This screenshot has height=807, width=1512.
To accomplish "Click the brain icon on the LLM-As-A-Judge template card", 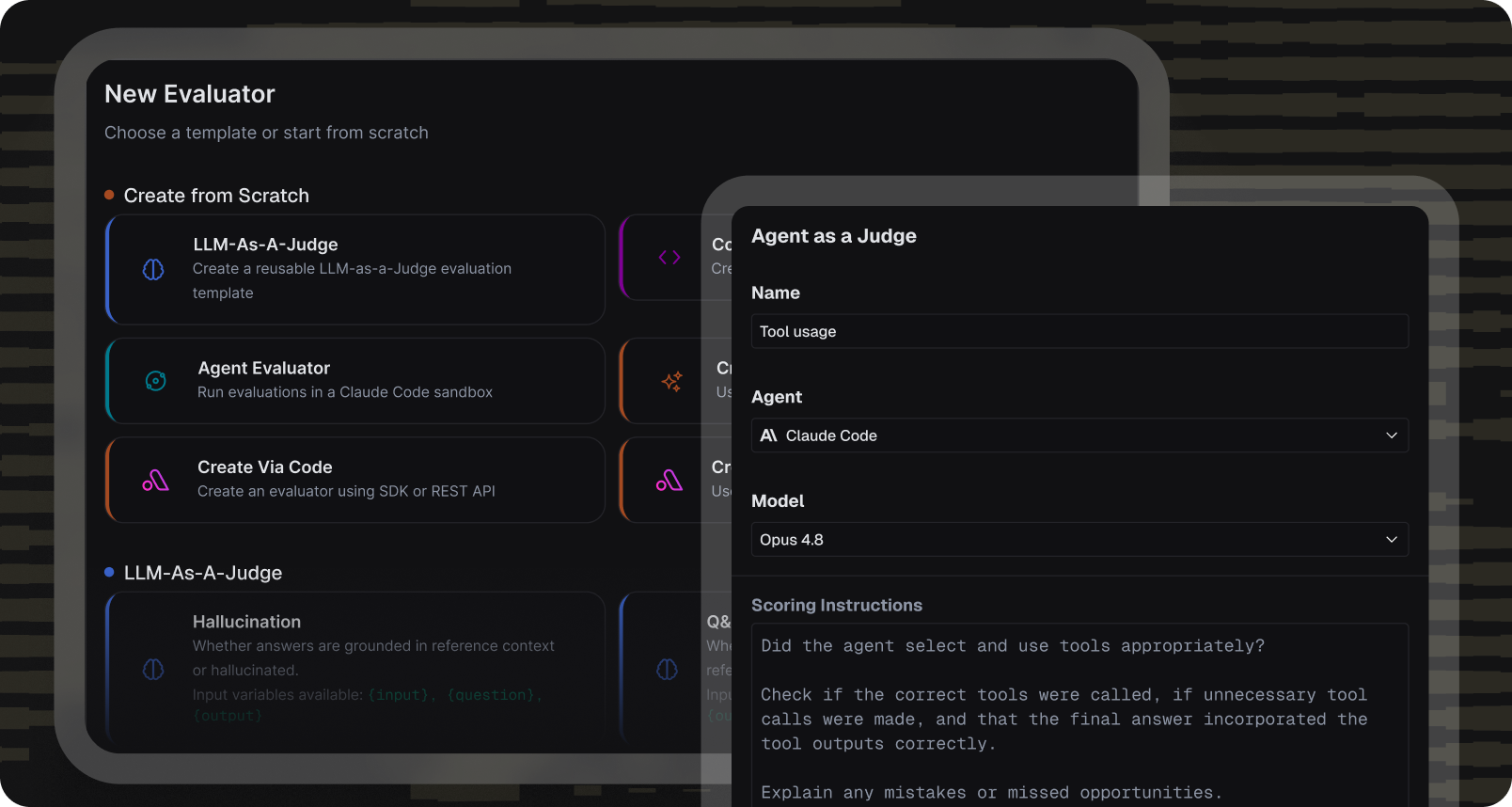I will pos(153,270).
